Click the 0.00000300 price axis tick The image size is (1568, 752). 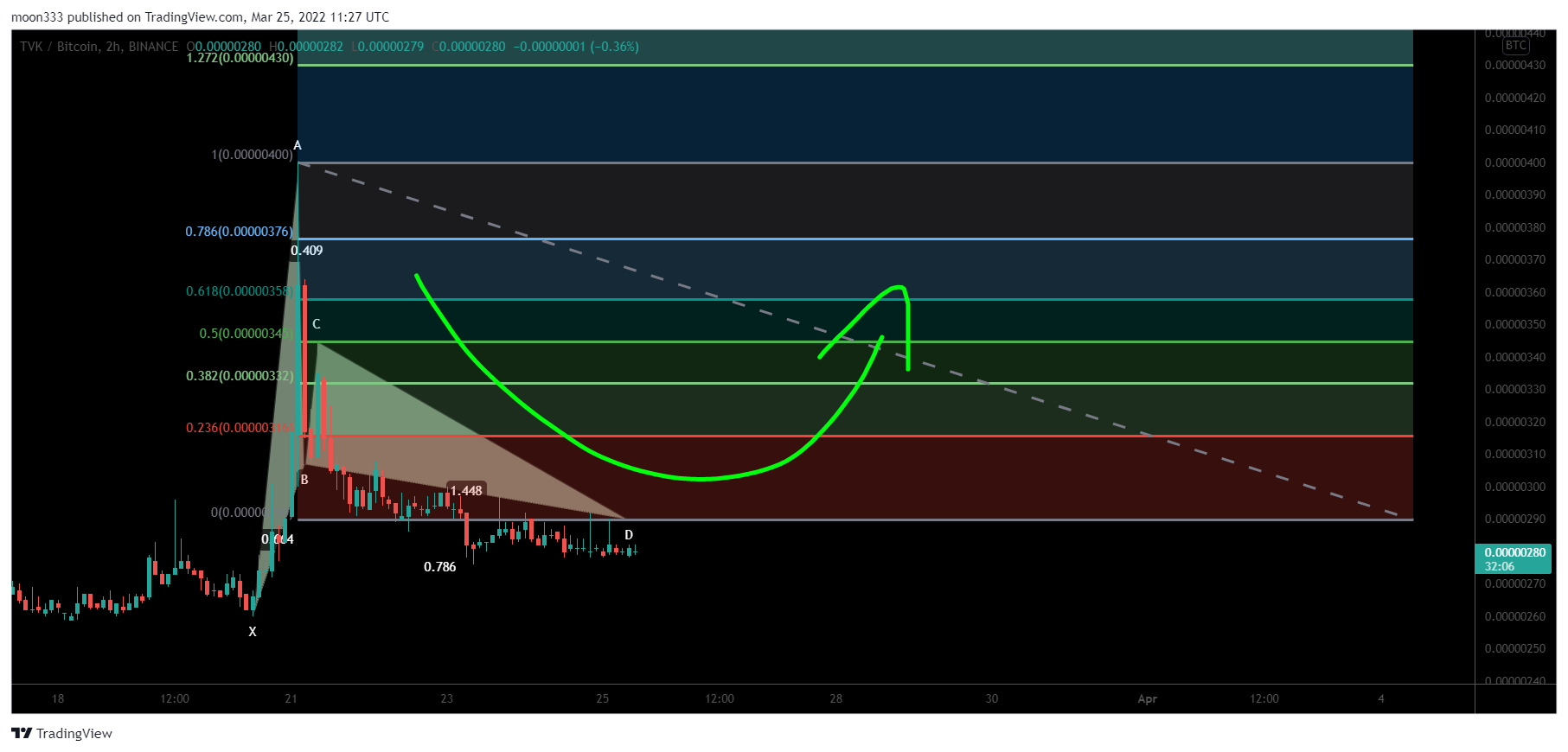[x=1515, y=487]
